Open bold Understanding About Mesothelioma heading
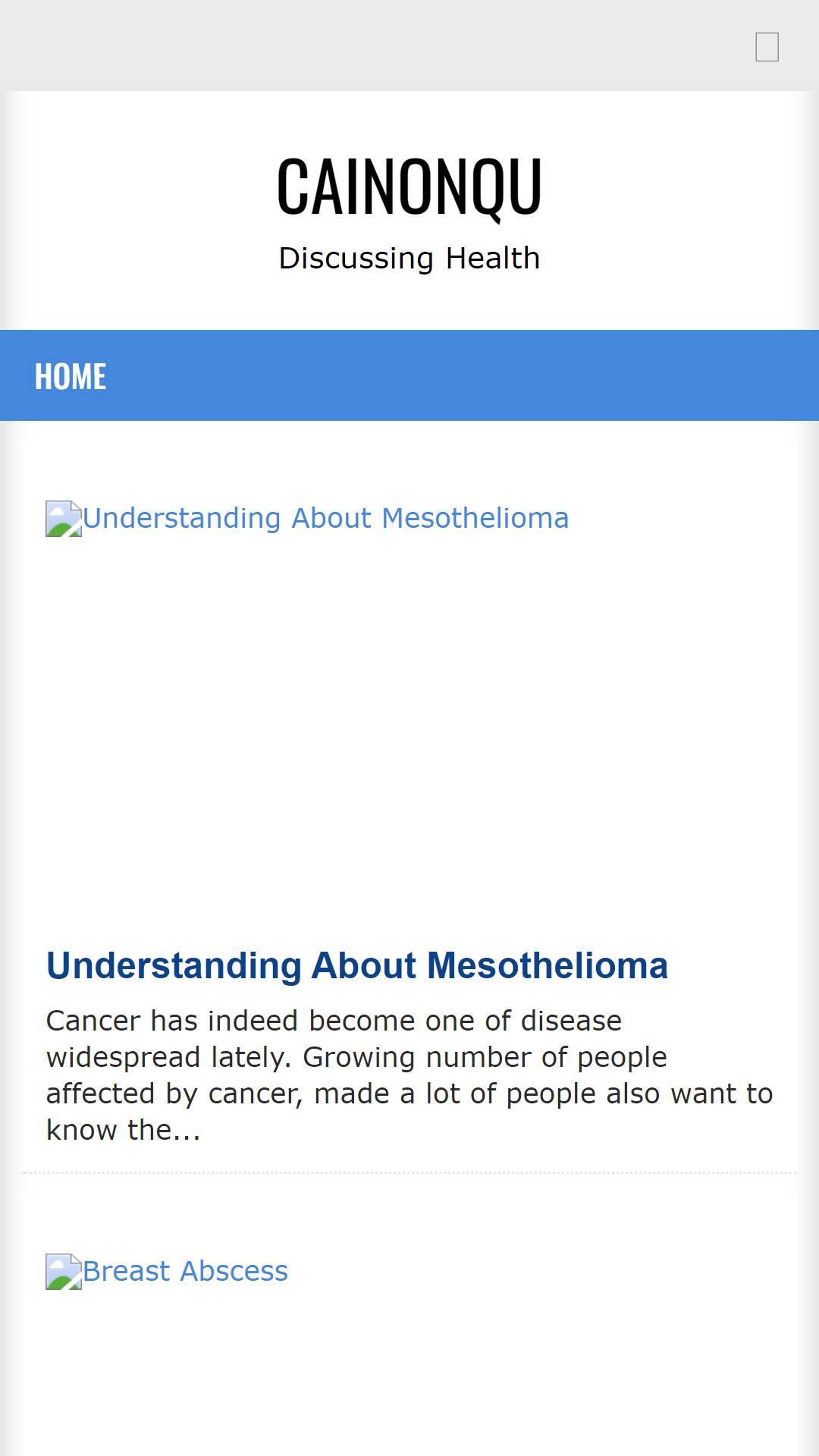Image resolution: width=819 pixels, height=1456 pixels. pyautogui.click(x=357, y=965)
